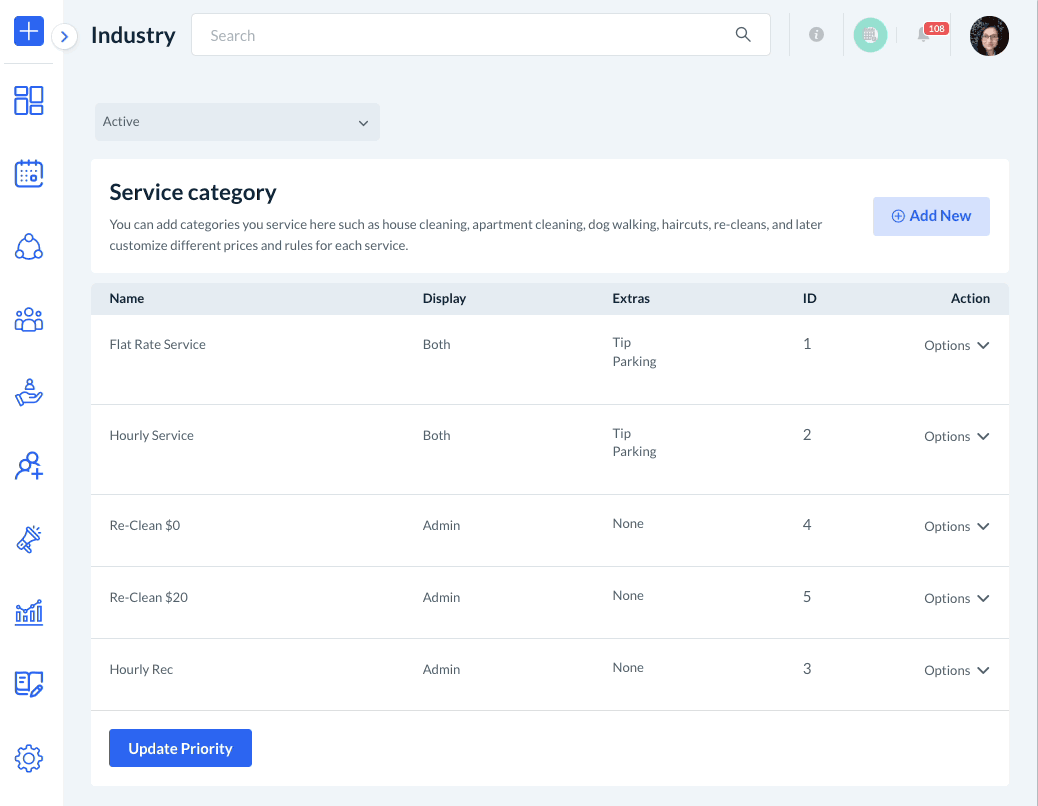Click the Add New button
Viewport: 1038px width, 806px height.
tap(931, 216)
